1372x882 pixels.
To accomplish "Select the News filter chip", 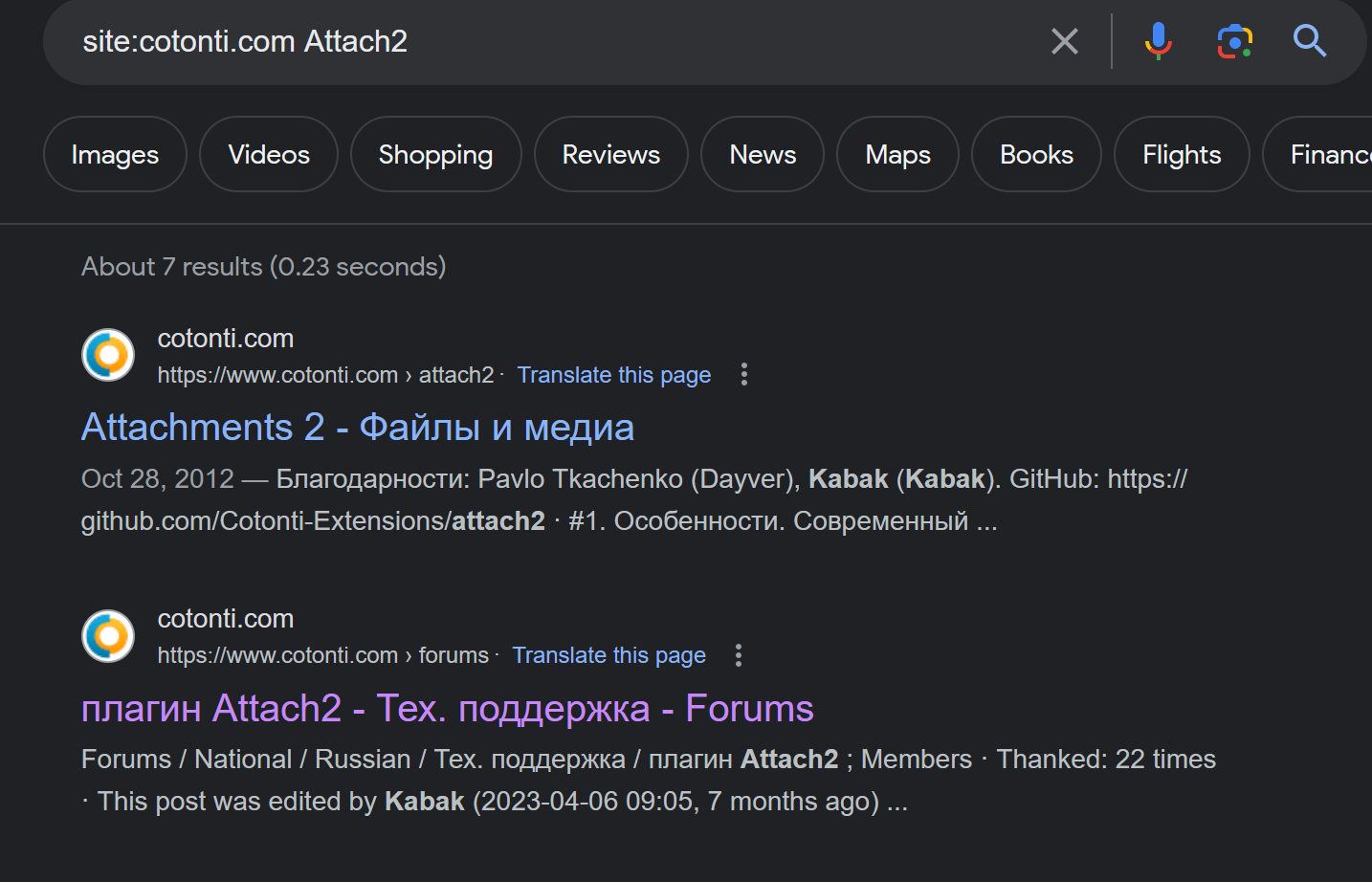I will point(763,154).
